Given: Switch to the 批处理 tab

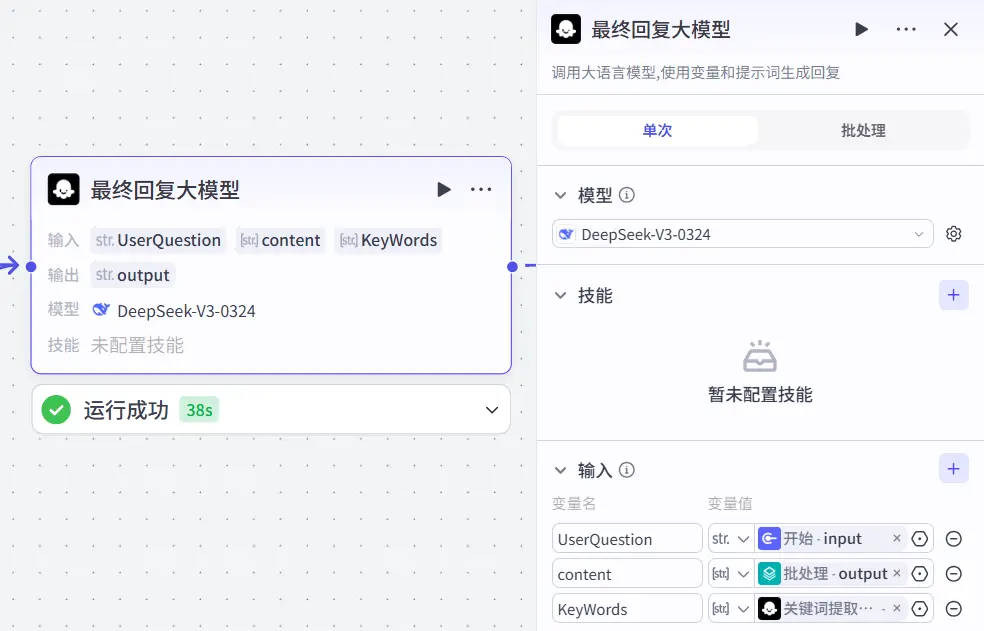Looking at the screenshot, I should tap(862, 130).
